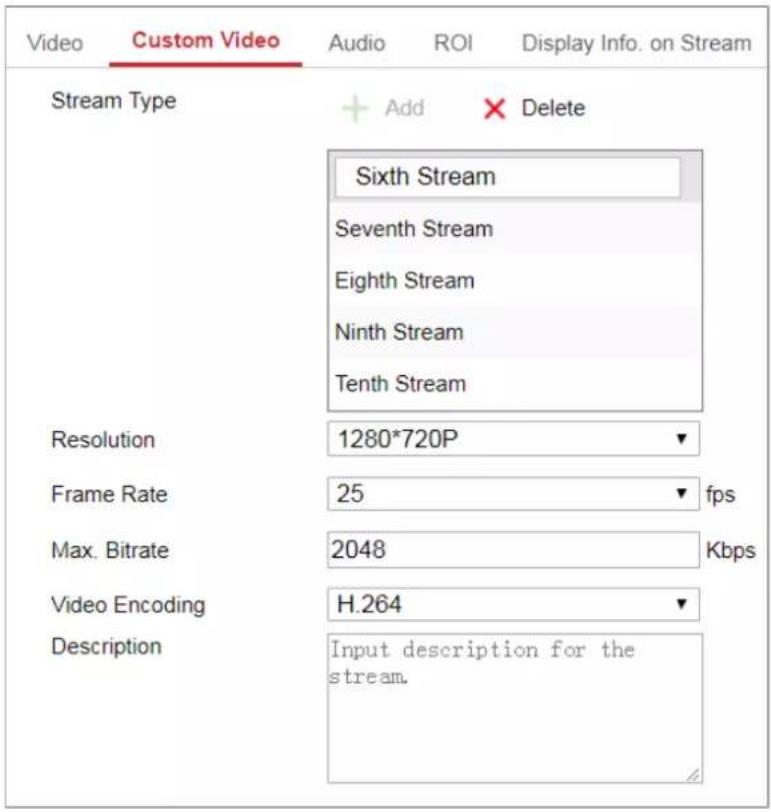Switch to the Video tab
This screenshot has width=771, height=812.
click(x=55, y=43)
